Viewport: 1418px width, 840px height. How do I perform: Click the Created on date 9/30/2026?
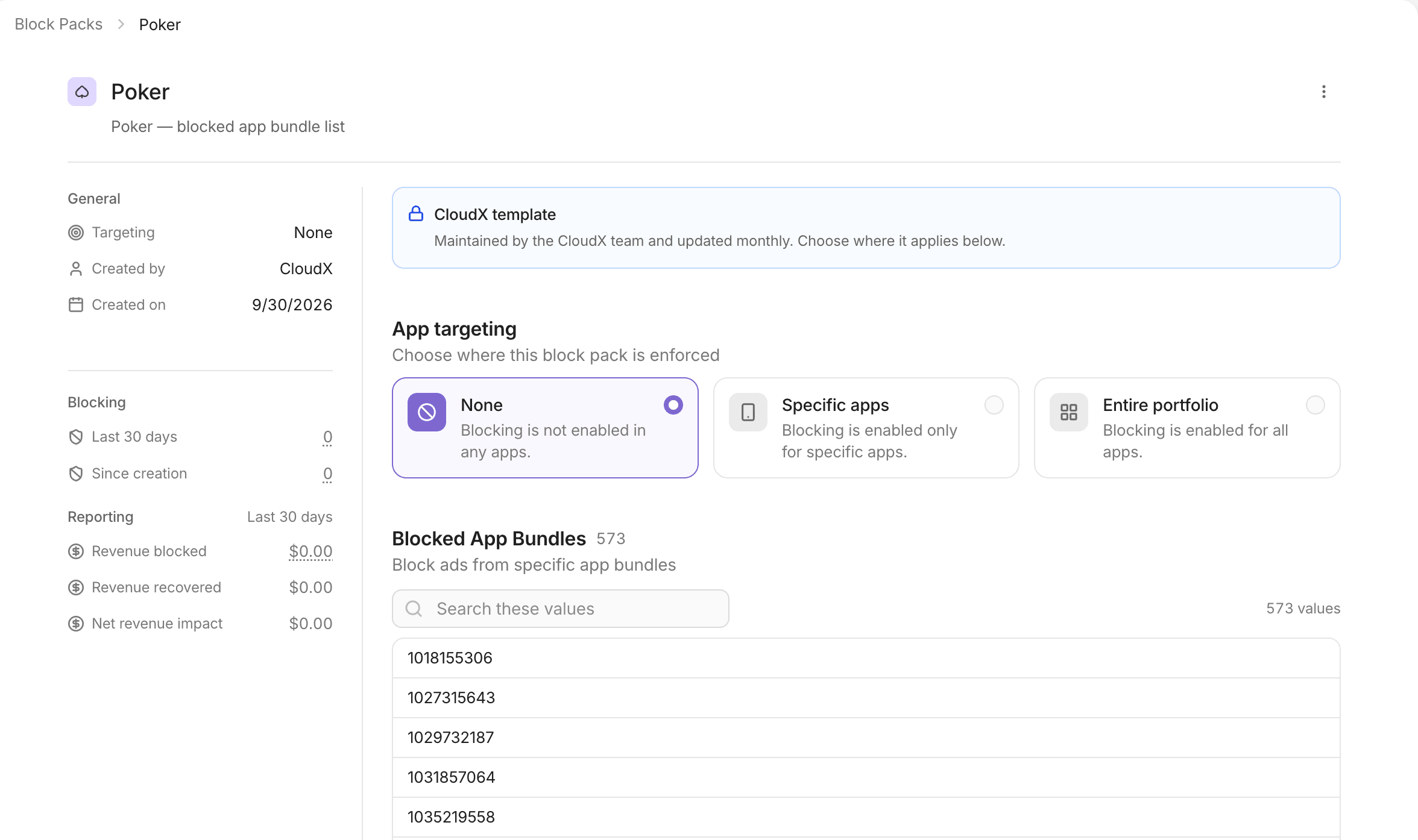[292, 305]
